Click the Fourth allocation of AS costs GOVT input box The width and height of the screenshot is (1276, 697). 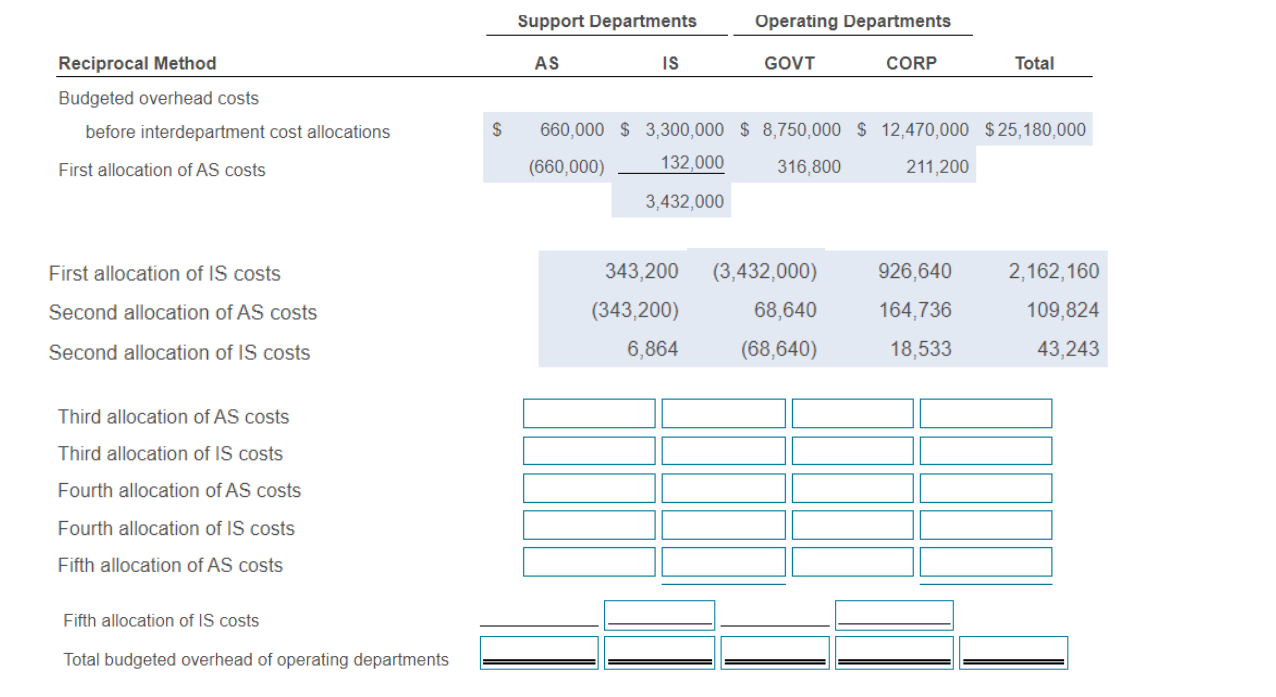pyautogui.click(x=852, y=488)
